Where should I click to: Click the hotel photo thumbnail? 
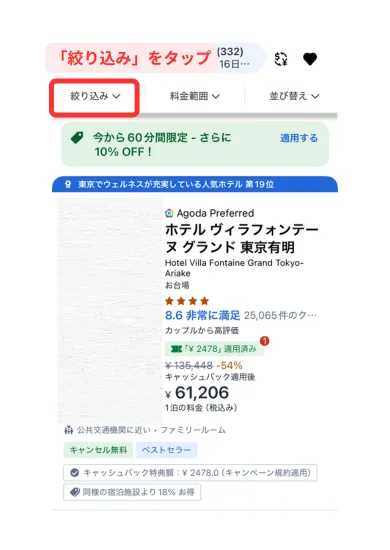point(110,310)
